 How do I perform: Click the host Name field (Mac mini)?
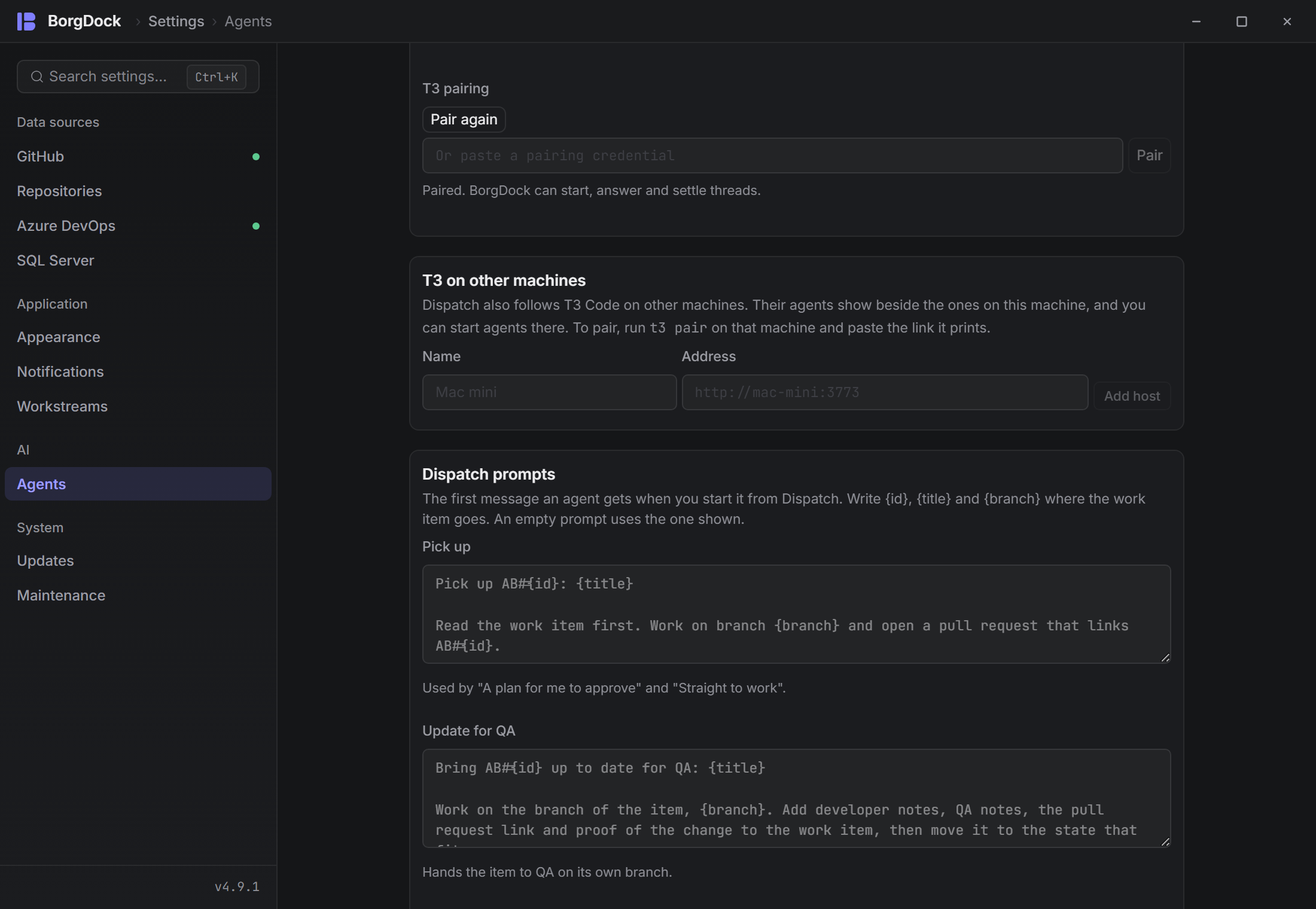pos(549,392)
